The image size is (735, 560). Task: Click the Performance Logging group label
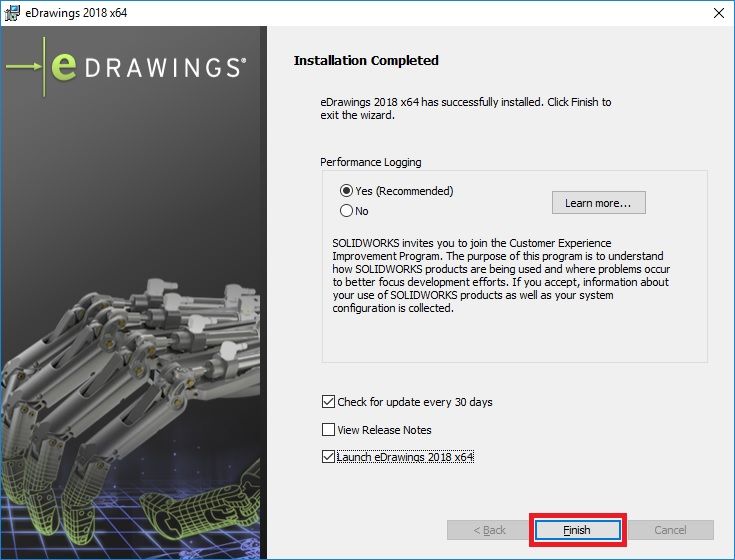pyautogui.click(x=371, y=162)
